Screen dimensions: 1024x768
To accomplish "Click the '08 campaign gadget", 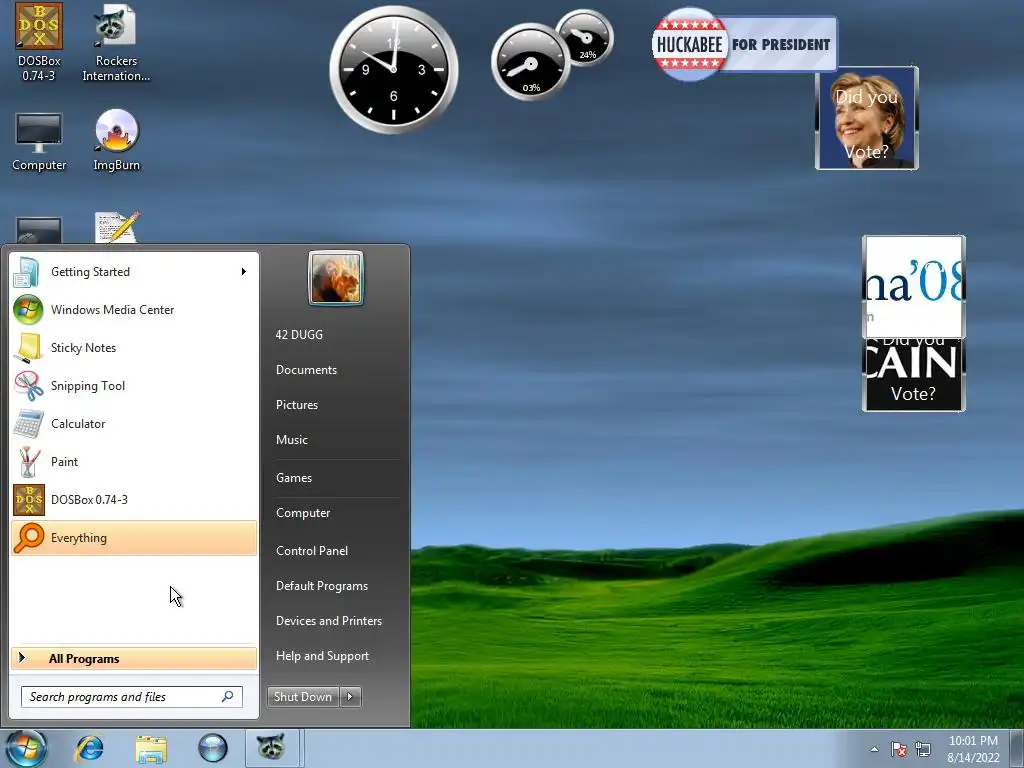I will click(x=914, y=287).
